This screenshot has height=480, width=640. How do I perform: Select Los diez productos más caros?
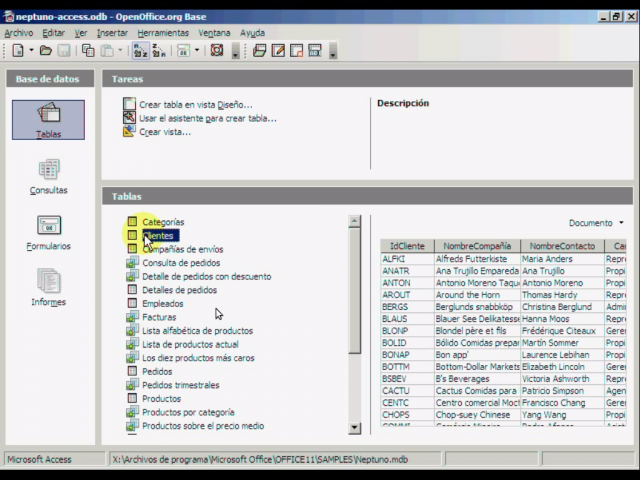(x=198, y=358)
